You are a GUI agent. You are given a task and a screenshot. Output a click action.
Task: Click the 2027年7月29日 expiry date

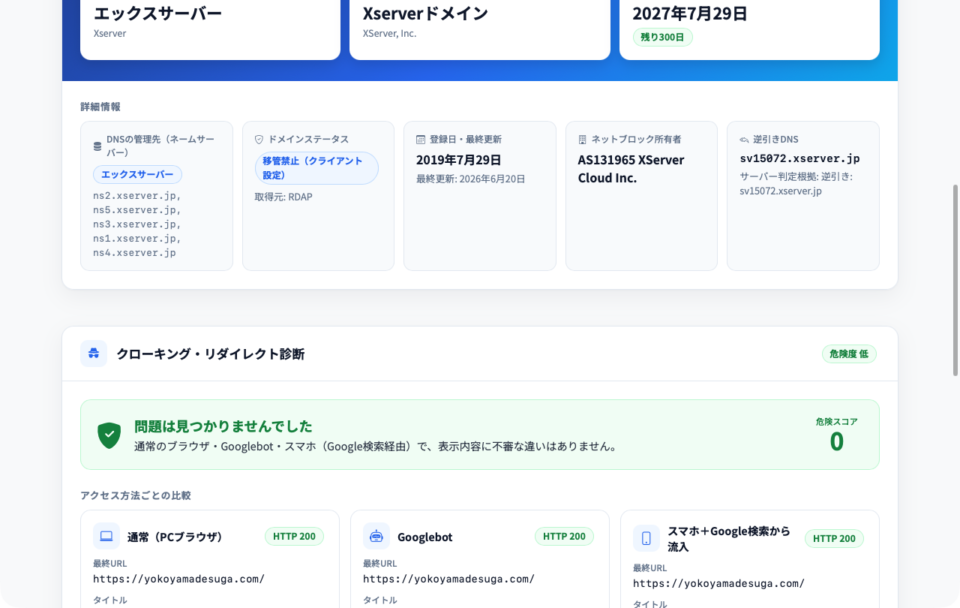[690, 13]
